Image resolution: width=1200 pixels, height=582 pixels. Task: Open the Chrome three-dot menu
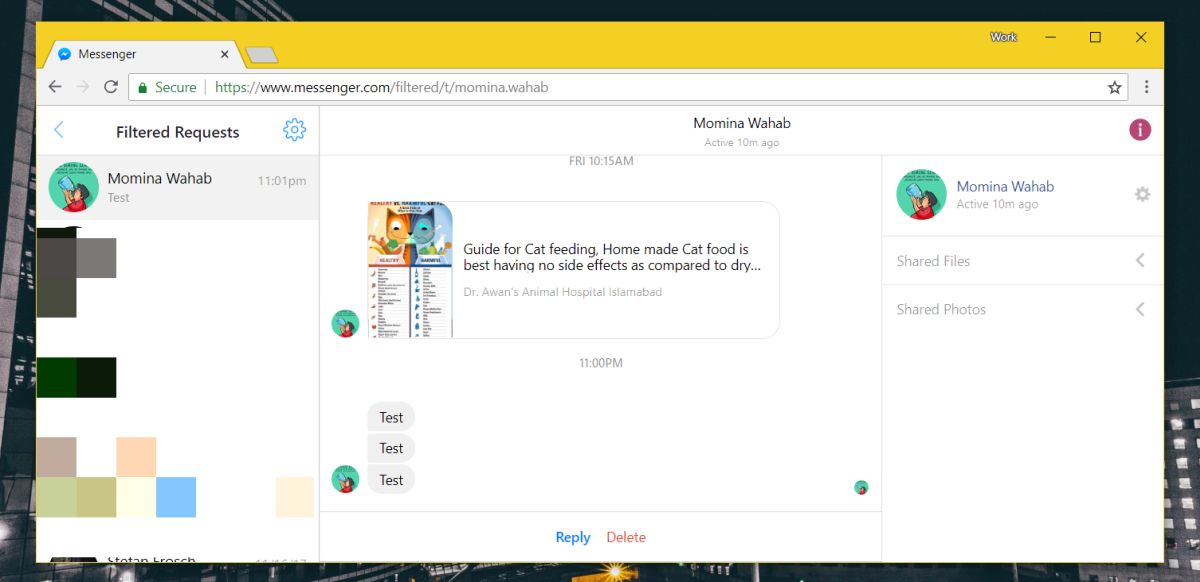(x=1147, y=87)
